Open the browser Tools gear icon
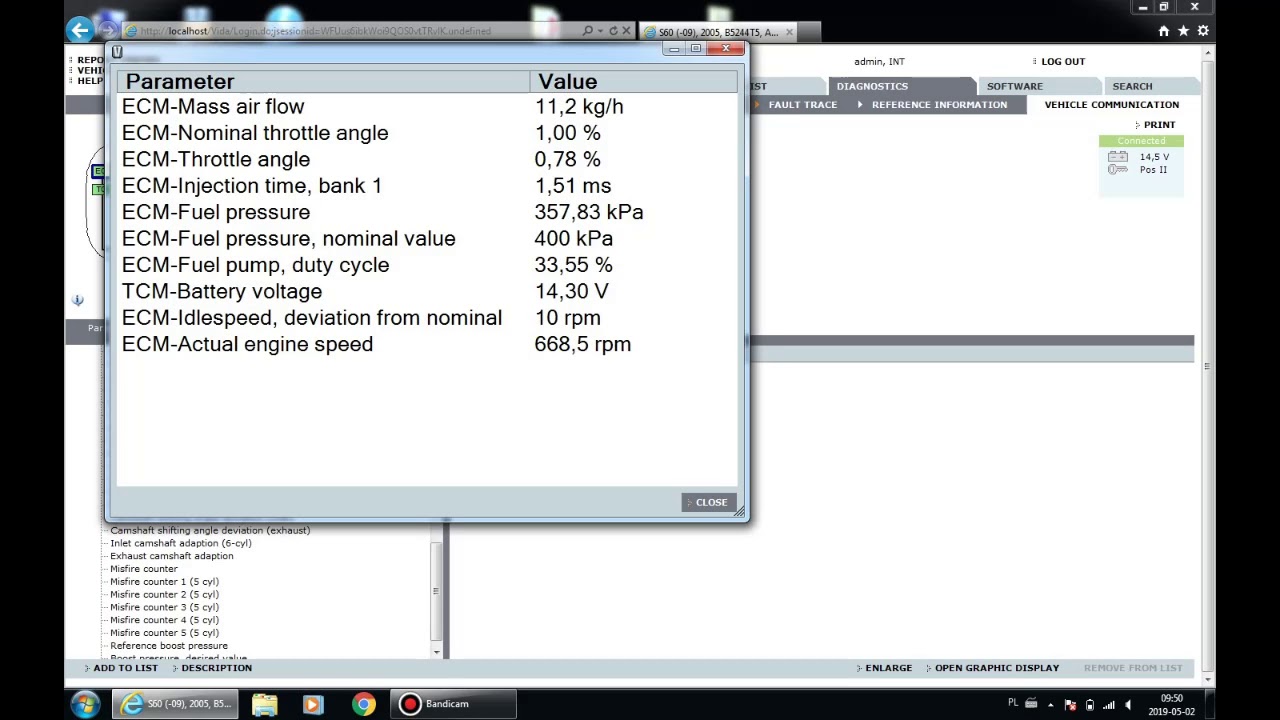Screen dimensions: 1280x720 [x=1203, y=31]
